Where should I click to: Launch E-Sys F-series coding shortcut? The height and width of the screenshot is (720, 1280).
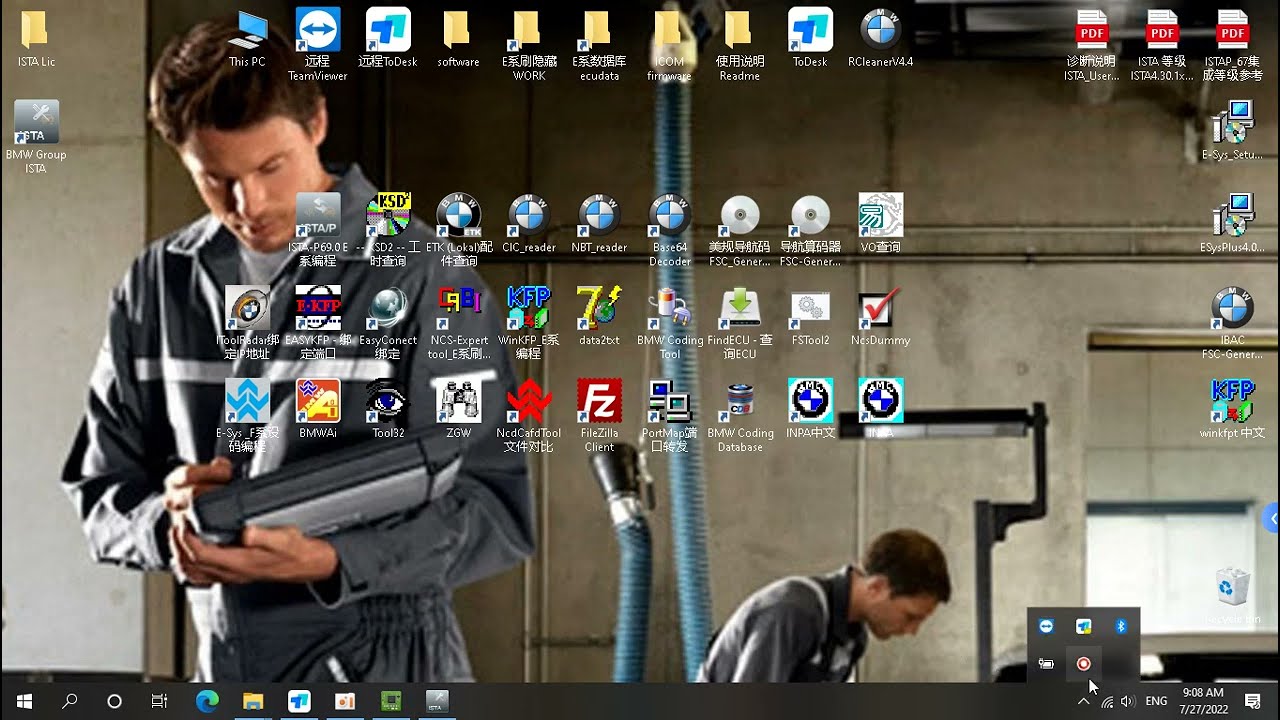coord(247,415)
